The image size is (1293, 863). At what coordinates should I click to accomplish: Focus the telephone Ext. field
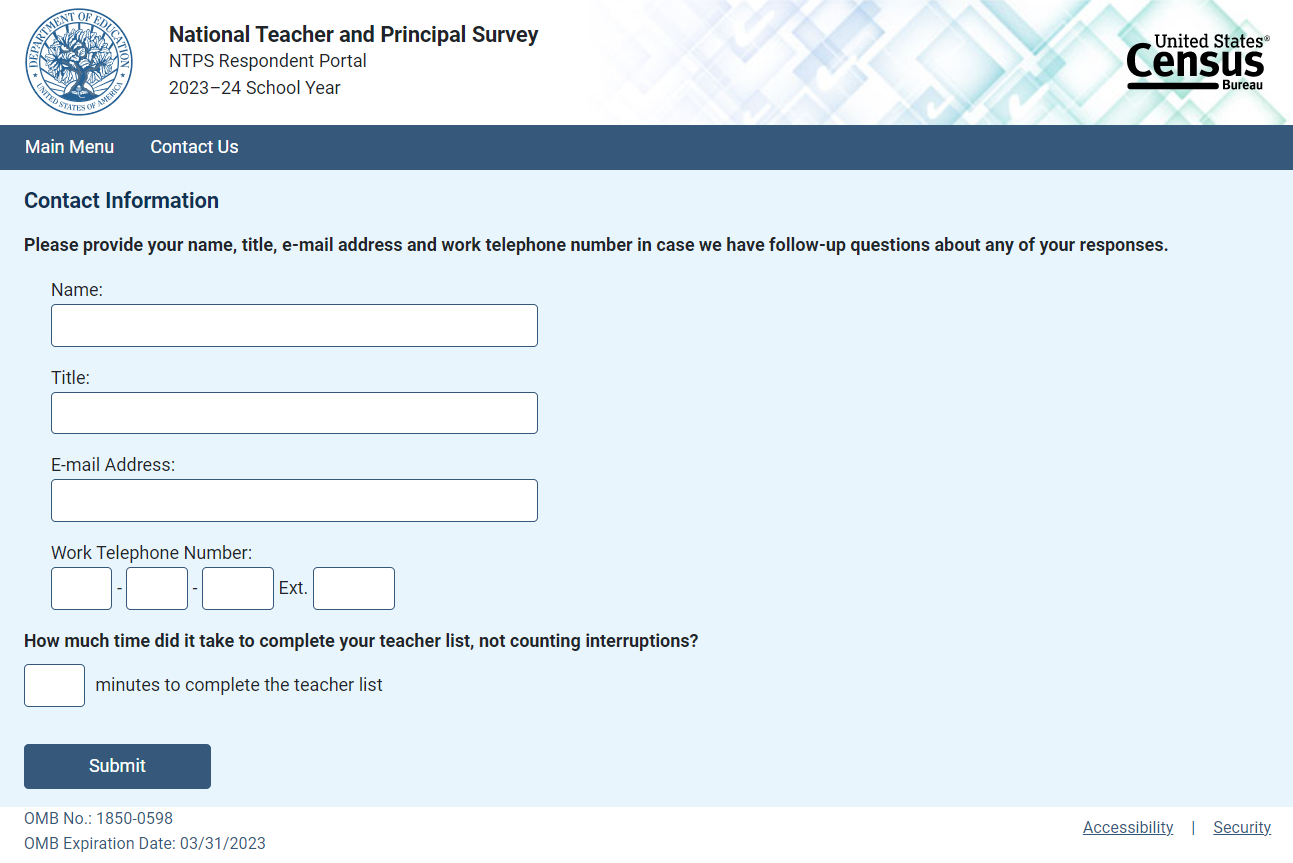[x=354, y=588]
